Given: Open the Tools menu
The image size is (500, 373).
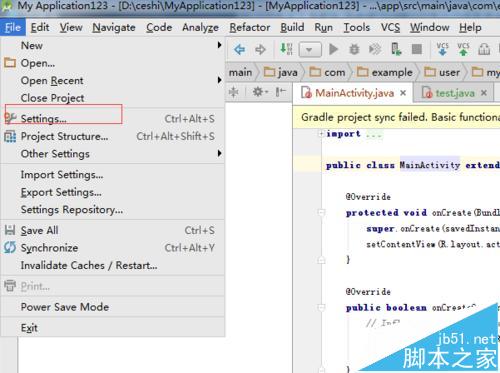Looking at the screenshot, I should (357, 27).
